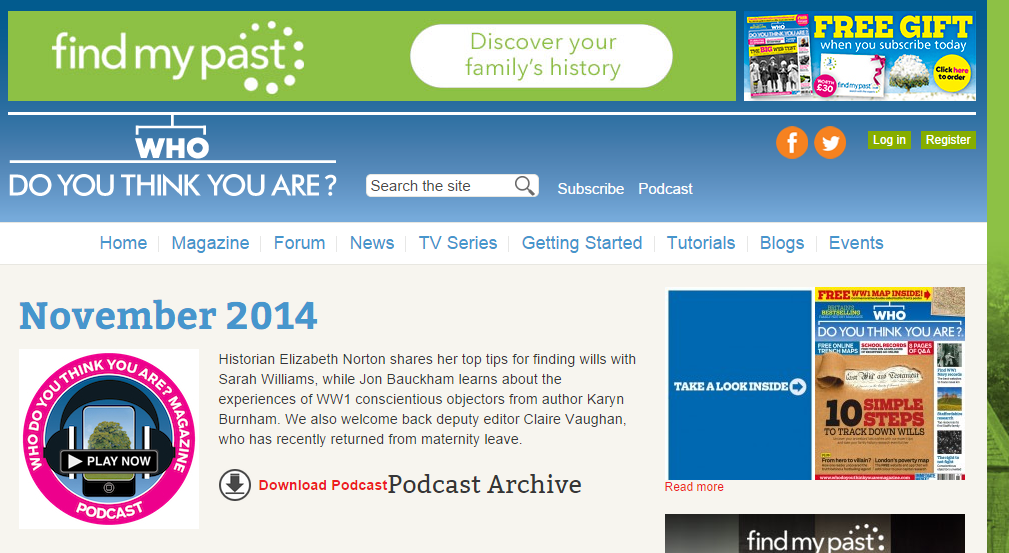Open the Tutorials menu item
This screenshot has width=1009, height=553.
(701, 243)
